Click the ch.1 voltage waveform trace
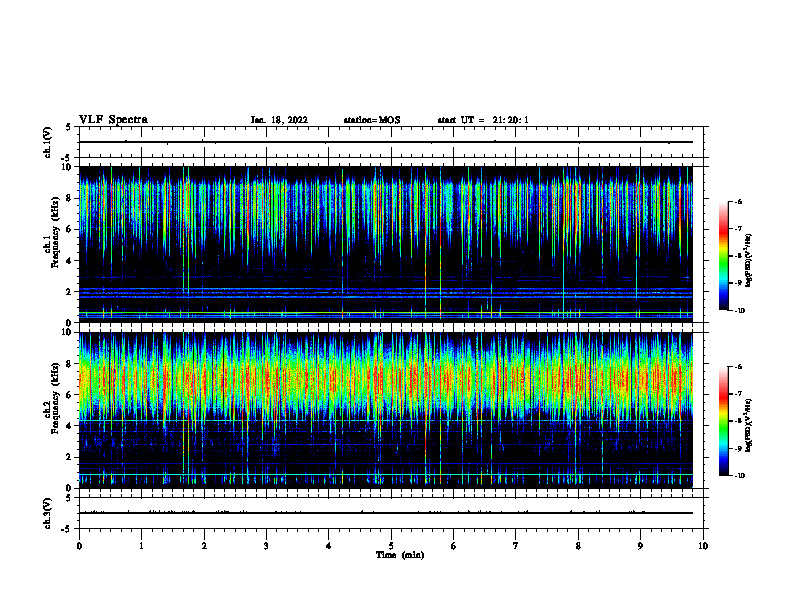This screenshot has height=612, width=792. [x=386, y=142]
